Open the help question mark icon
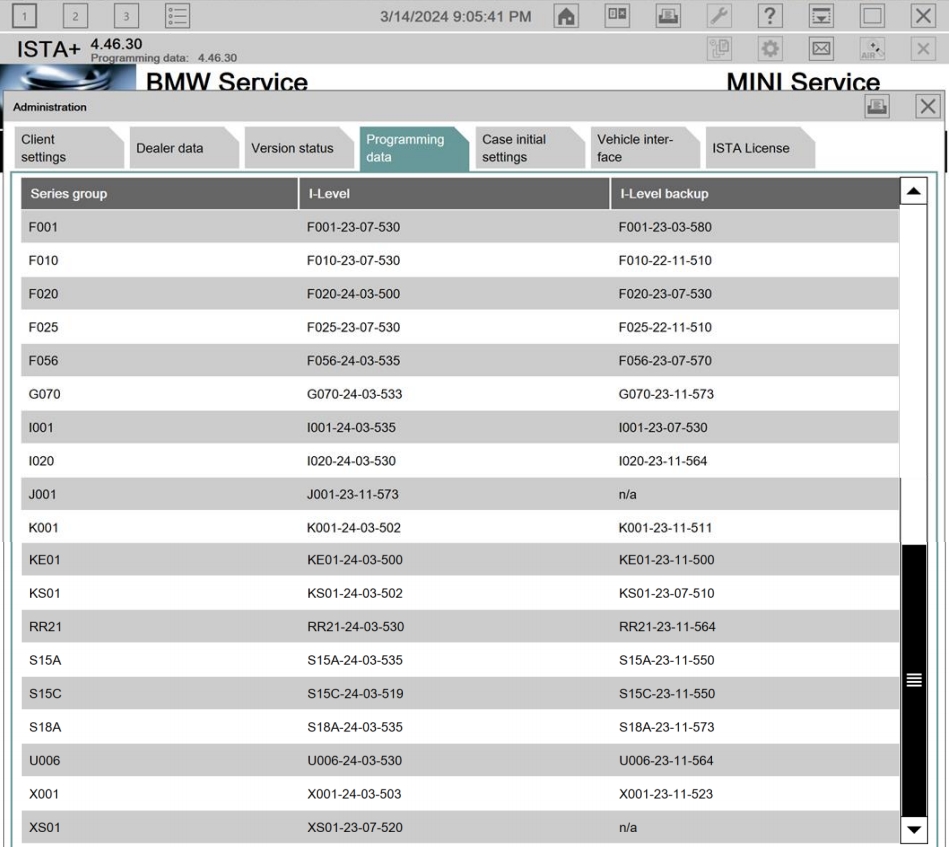The height and width of the screenshot is (847, 950). (771, 16)
